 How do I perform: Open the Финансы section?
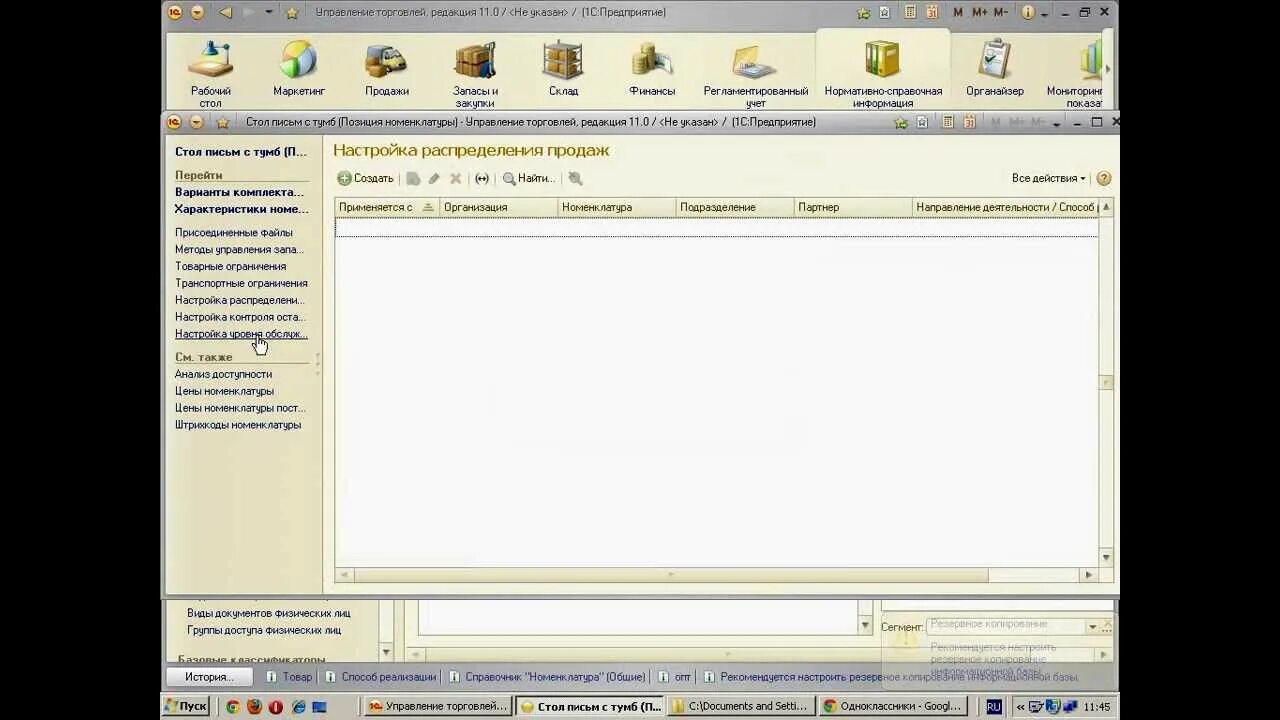652,69
